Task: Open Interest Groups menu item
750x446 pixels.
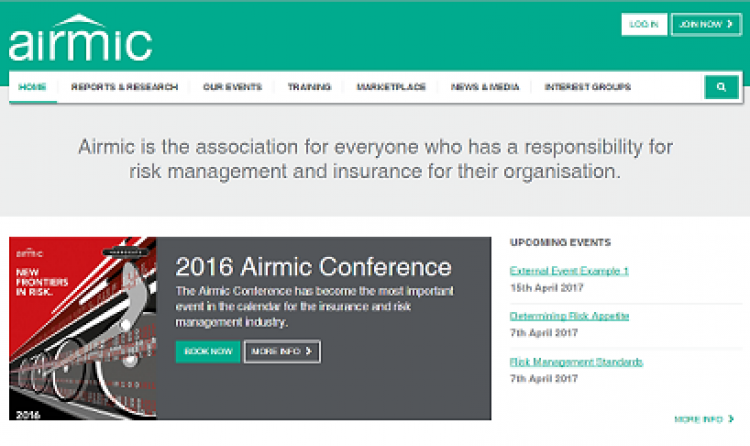Action: tap(587, 87)
